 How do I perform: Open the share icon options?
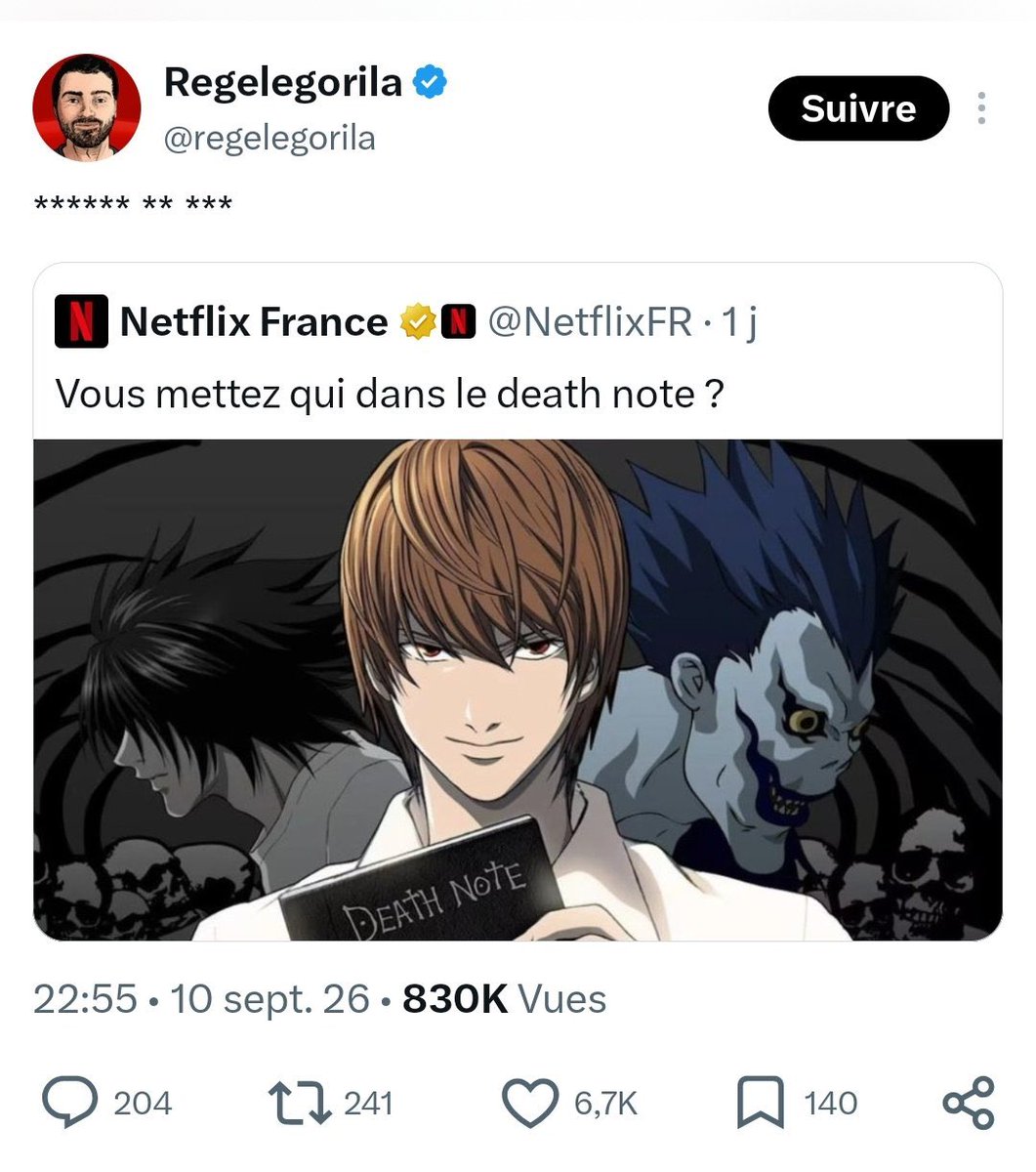click(x=968, y=1103)
